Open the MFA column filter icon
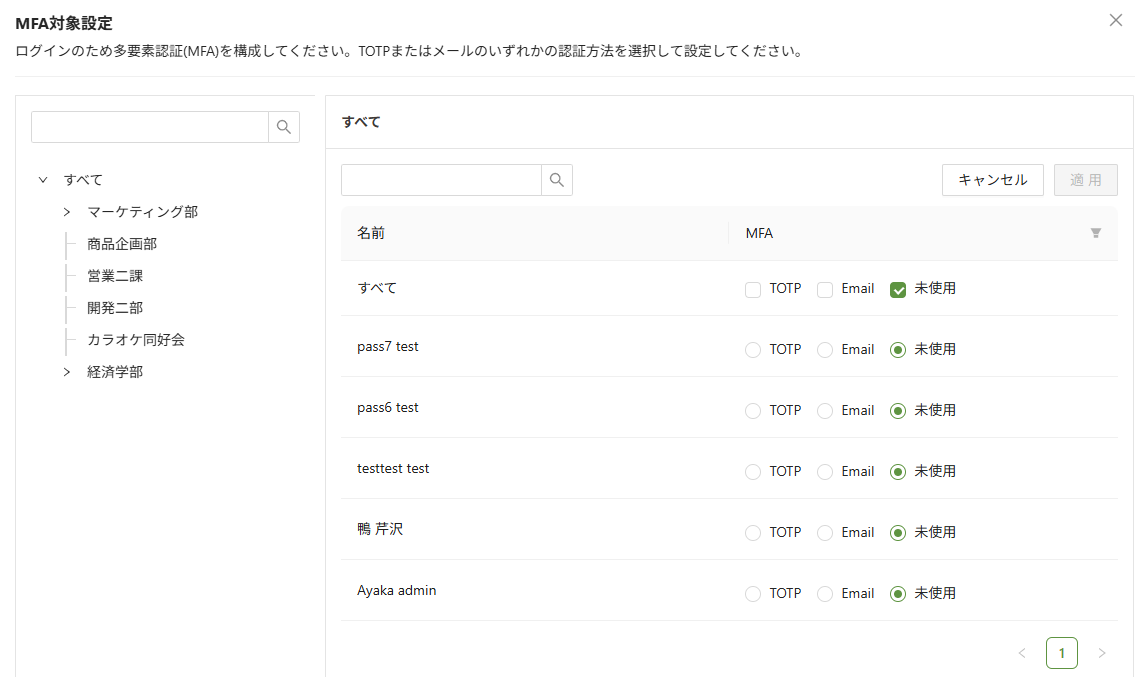Viewport: 1135px width, 677px height. point(1095,233)
